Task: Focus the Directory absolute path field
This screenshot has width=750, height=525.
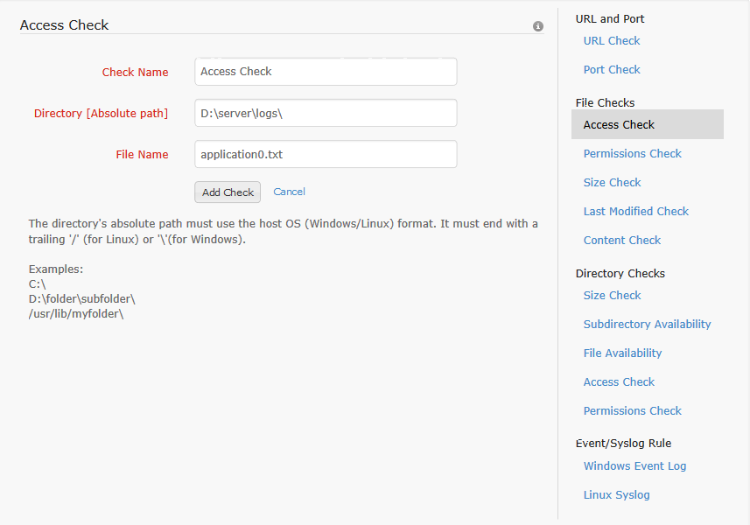Action: point(325,113)
